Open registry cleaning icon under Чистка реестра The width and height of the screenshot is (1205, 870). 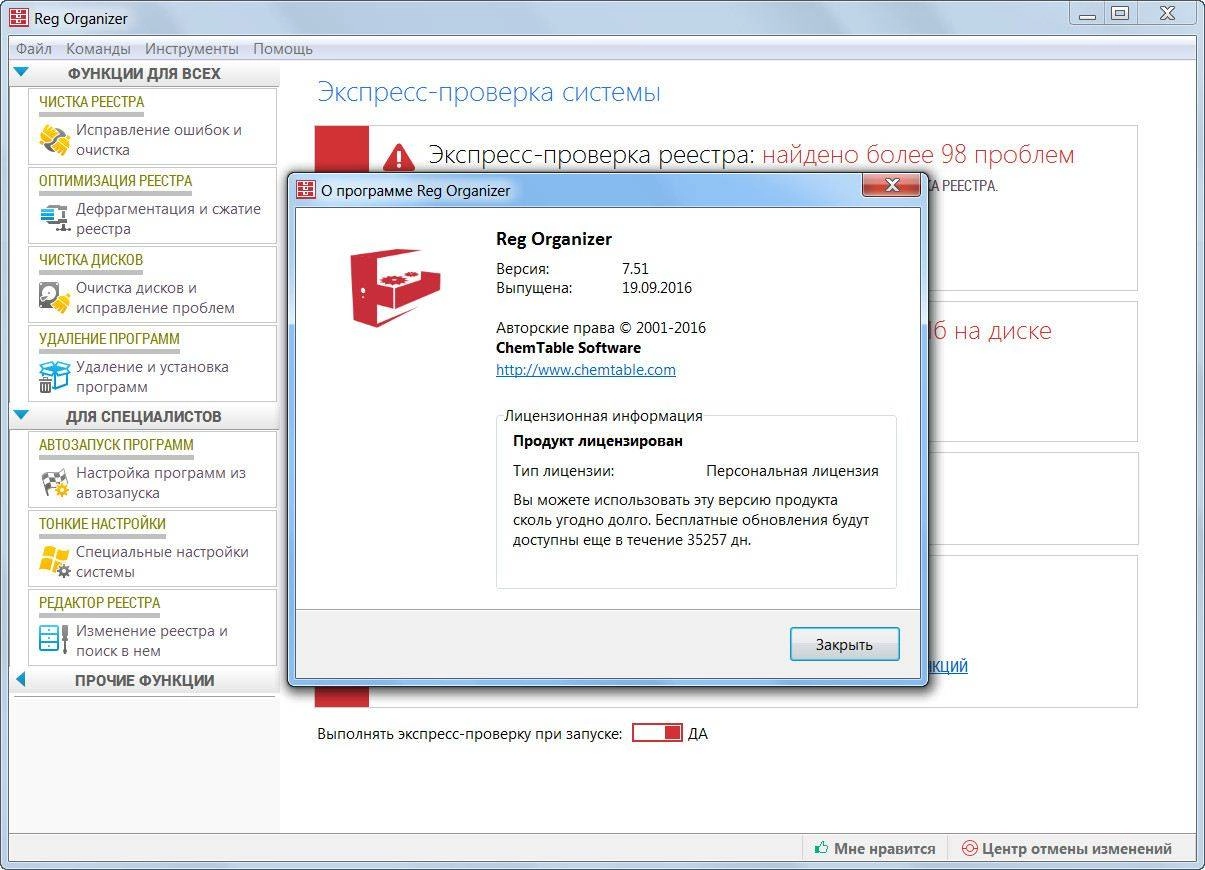click(54, 139)
